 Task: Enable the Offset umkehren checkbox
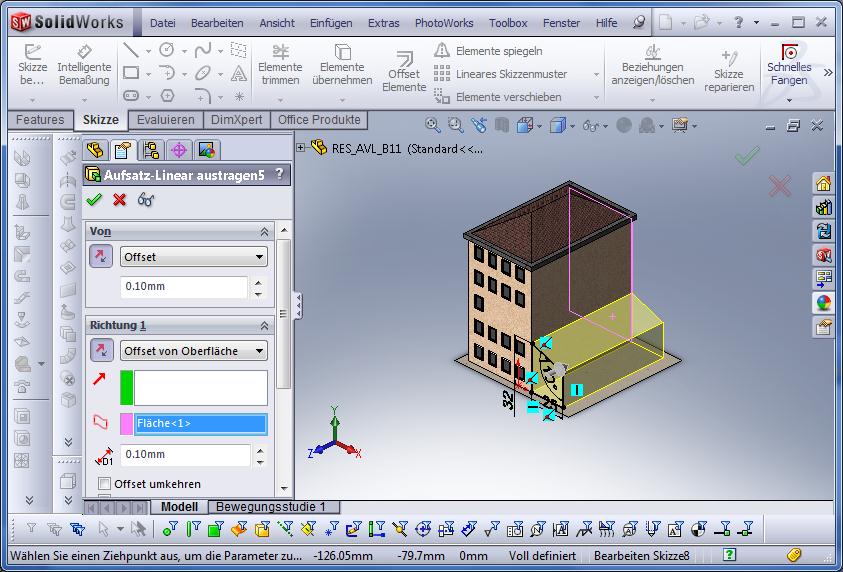(105, 484)
